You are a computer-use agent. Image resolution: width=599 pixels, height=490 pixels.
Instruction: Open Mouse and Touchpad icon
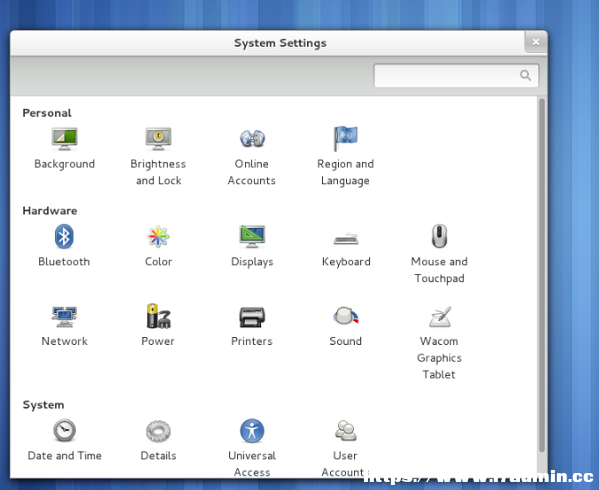tap(439, 236)
